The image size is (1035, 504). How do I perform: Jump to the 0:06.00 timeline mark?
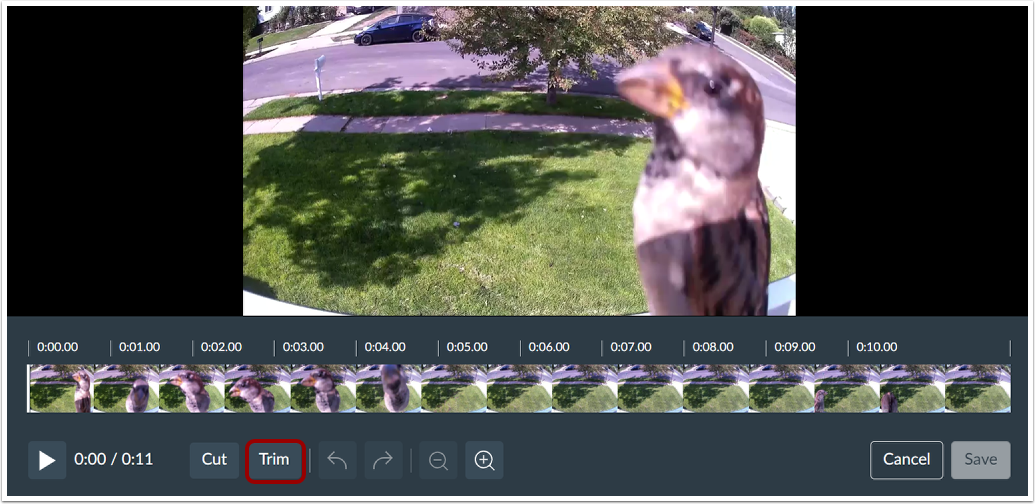(x=549, y=347)
